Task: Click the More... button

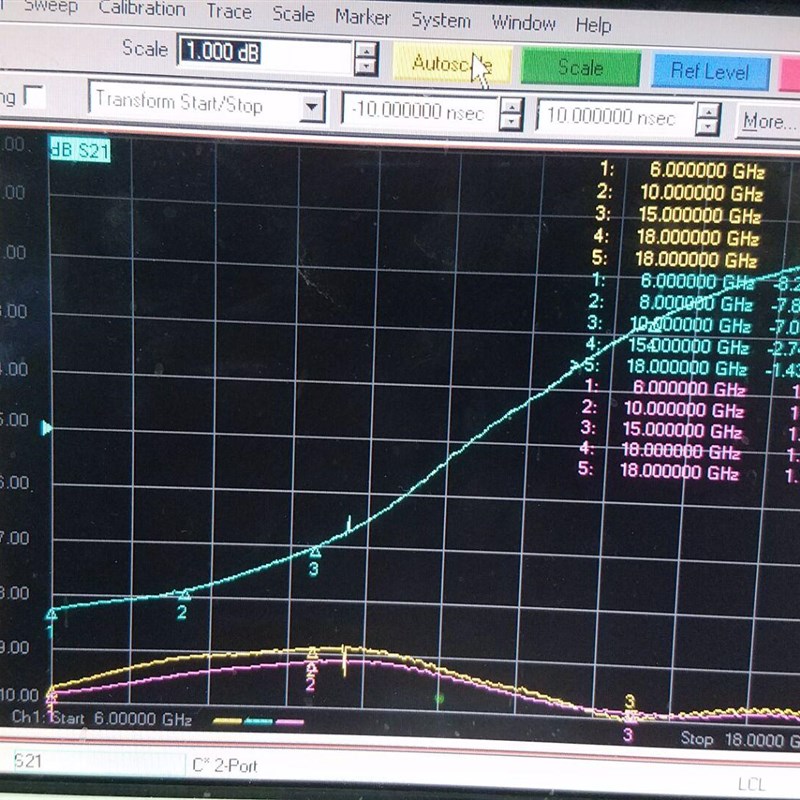Action: 768,121
